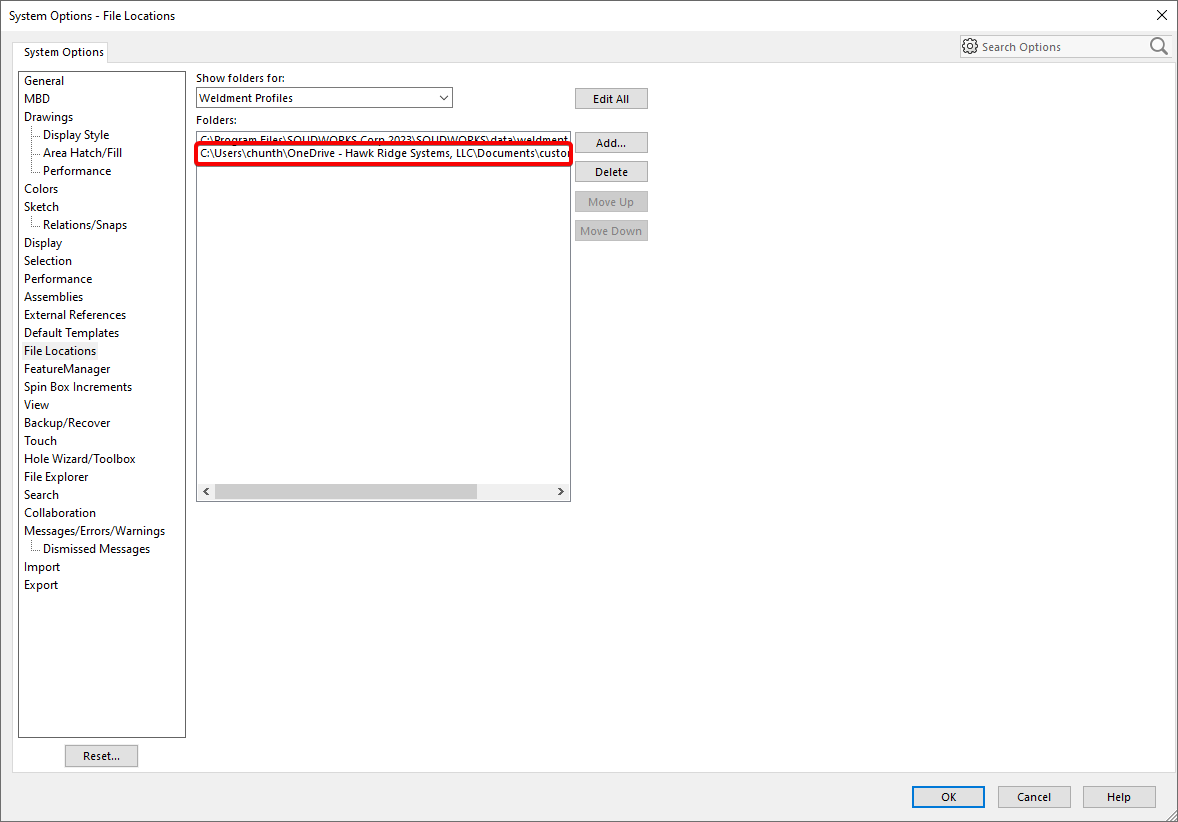
Task: Click the gear icon in Search Options
Action: 970,47
